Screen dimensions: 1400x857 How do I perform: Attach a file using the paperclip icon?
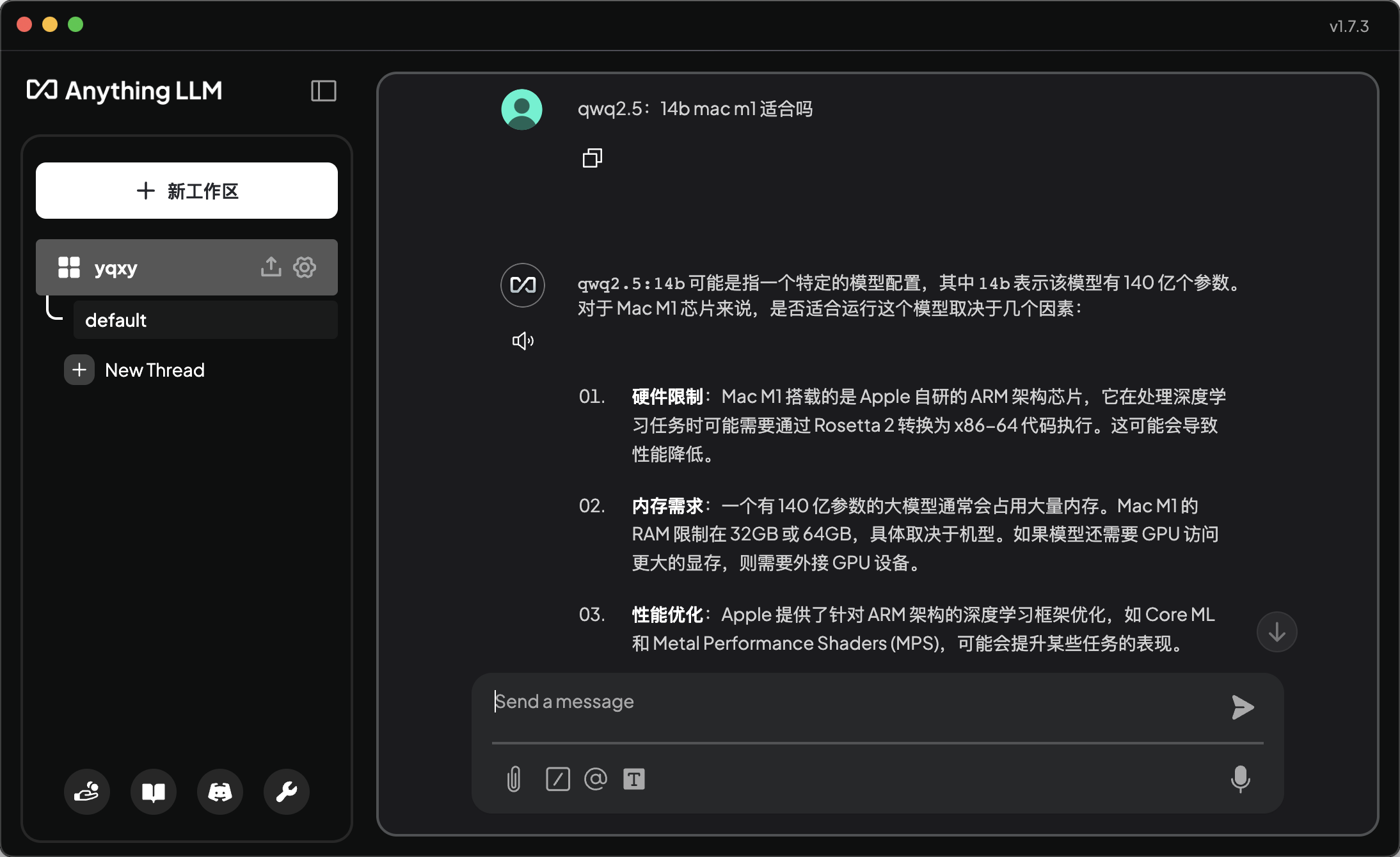click(x=513, y=779)
